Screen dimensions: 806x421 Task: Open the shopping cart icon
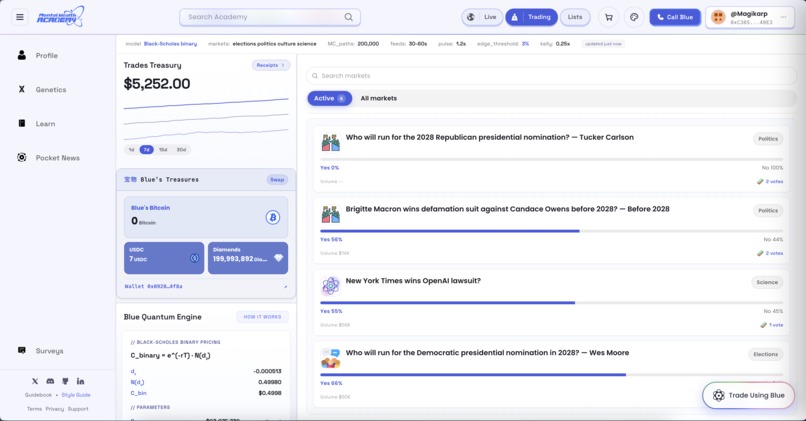[x=609, y=17]
